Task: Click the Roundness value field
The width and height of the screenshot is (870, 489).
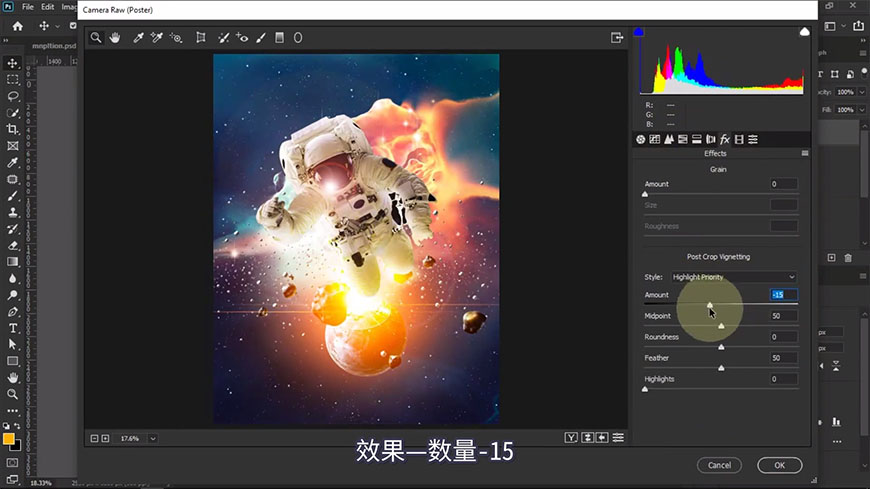Action: (x=783, y=337)
